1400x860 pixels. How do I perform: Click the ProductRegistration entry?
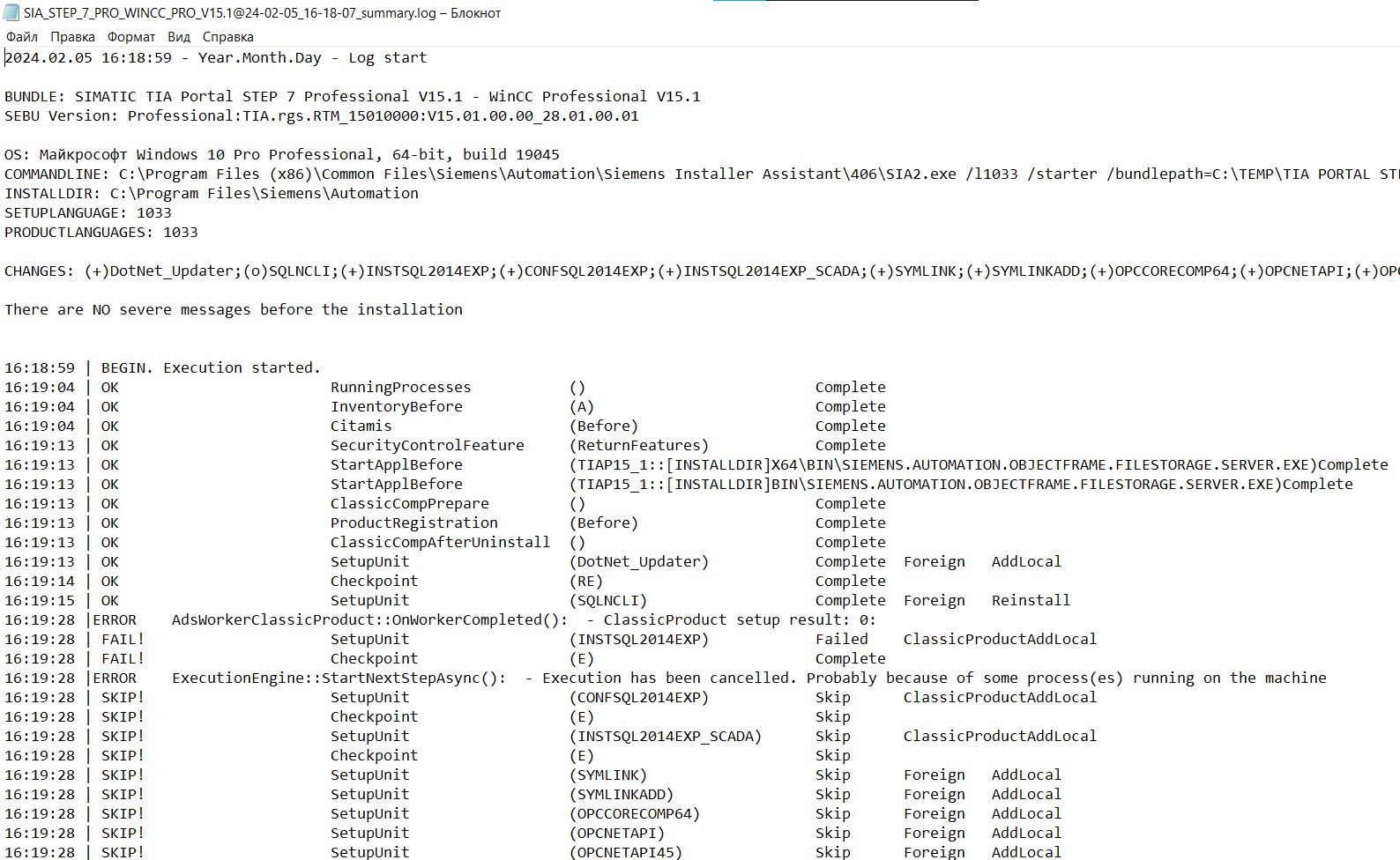(x=414, y=523)
